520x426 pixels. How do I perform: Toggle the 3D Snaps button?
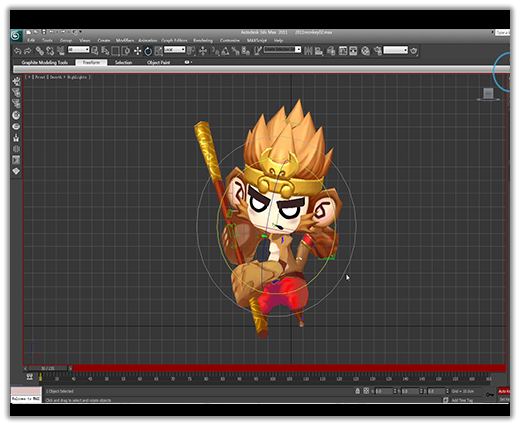pos(215,51)
